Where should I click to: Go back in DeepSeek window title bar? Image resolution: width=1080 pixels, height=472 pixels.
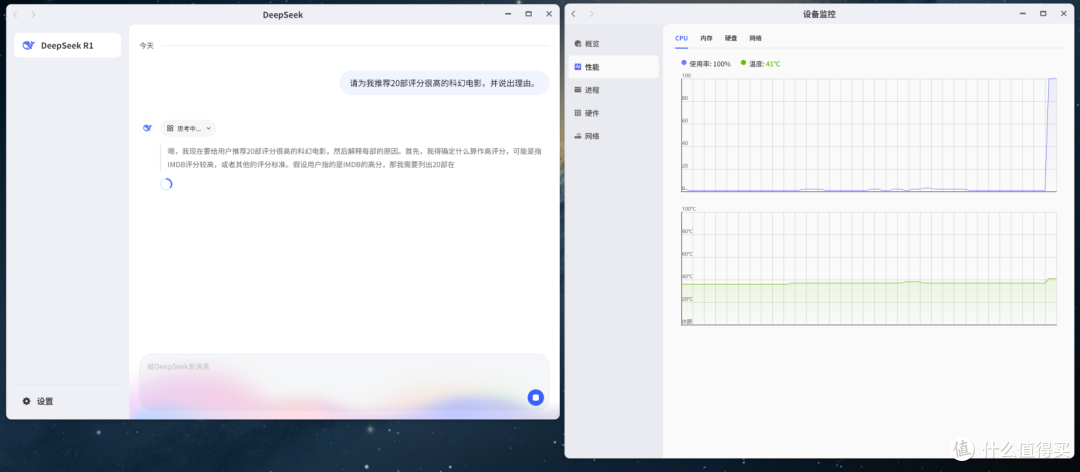16,14
